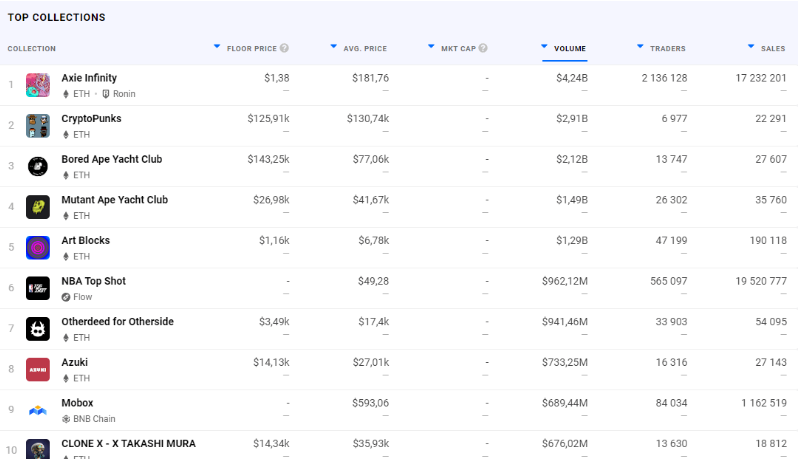Click the Mkt Cap help question icon
The height and width of the screenshot is (459, 799).
[x=483, y=48]
